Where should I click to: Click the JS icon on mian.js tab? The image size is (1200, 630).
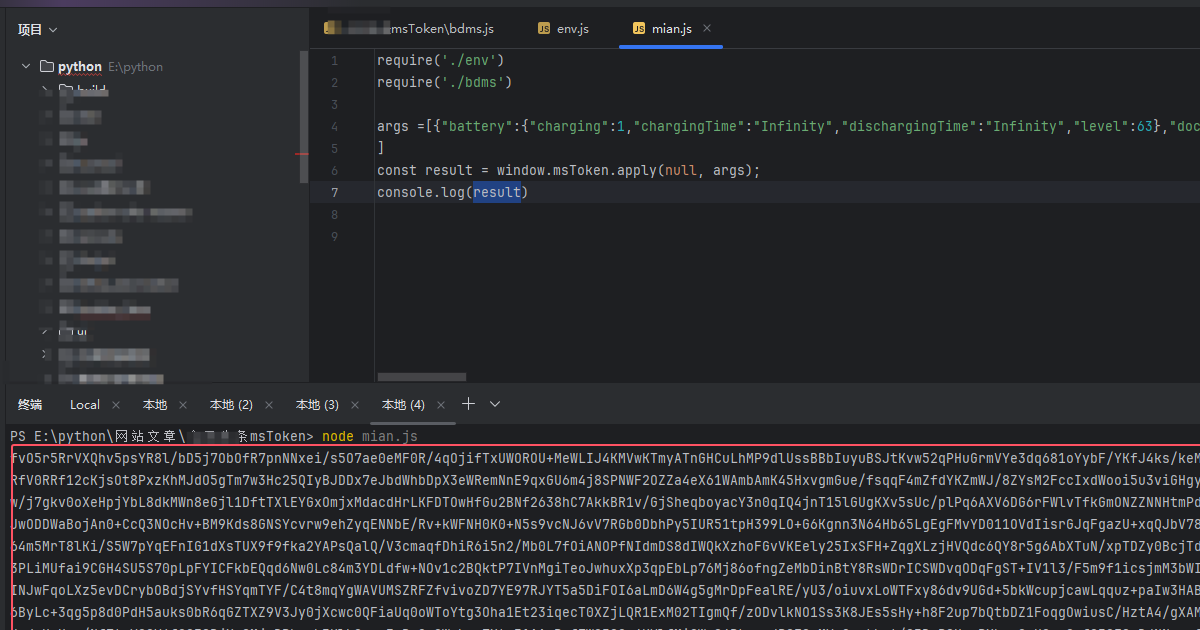[638, 29]
